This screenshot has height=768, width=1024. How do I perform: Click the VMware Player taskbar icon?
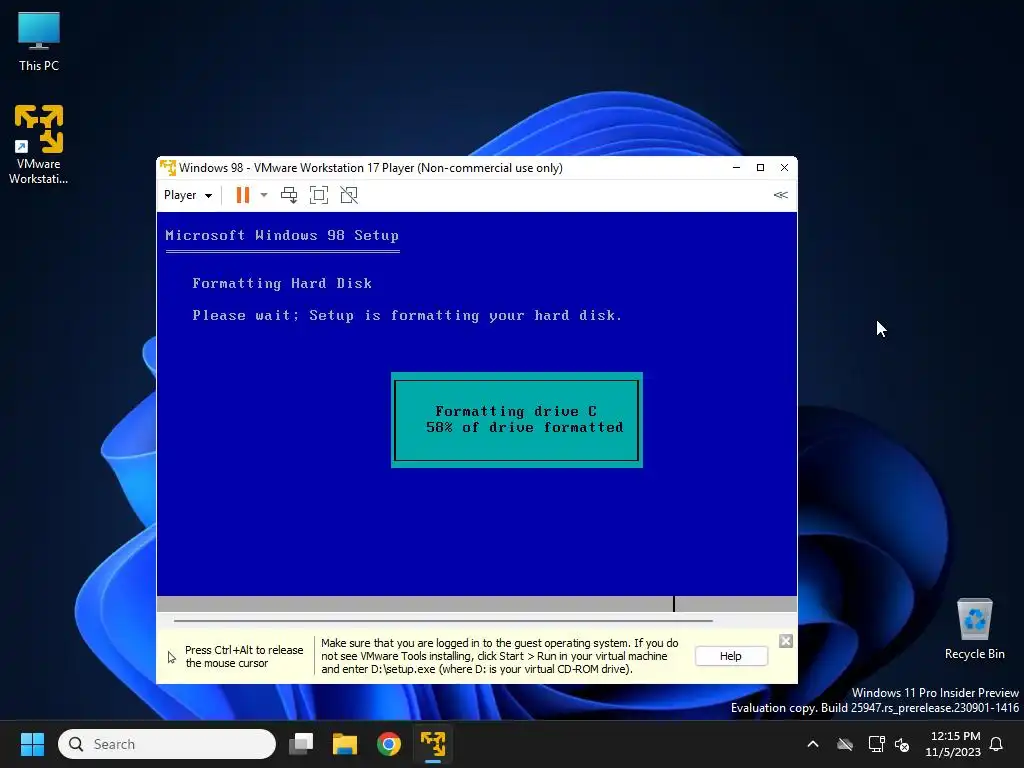[432, 744]
